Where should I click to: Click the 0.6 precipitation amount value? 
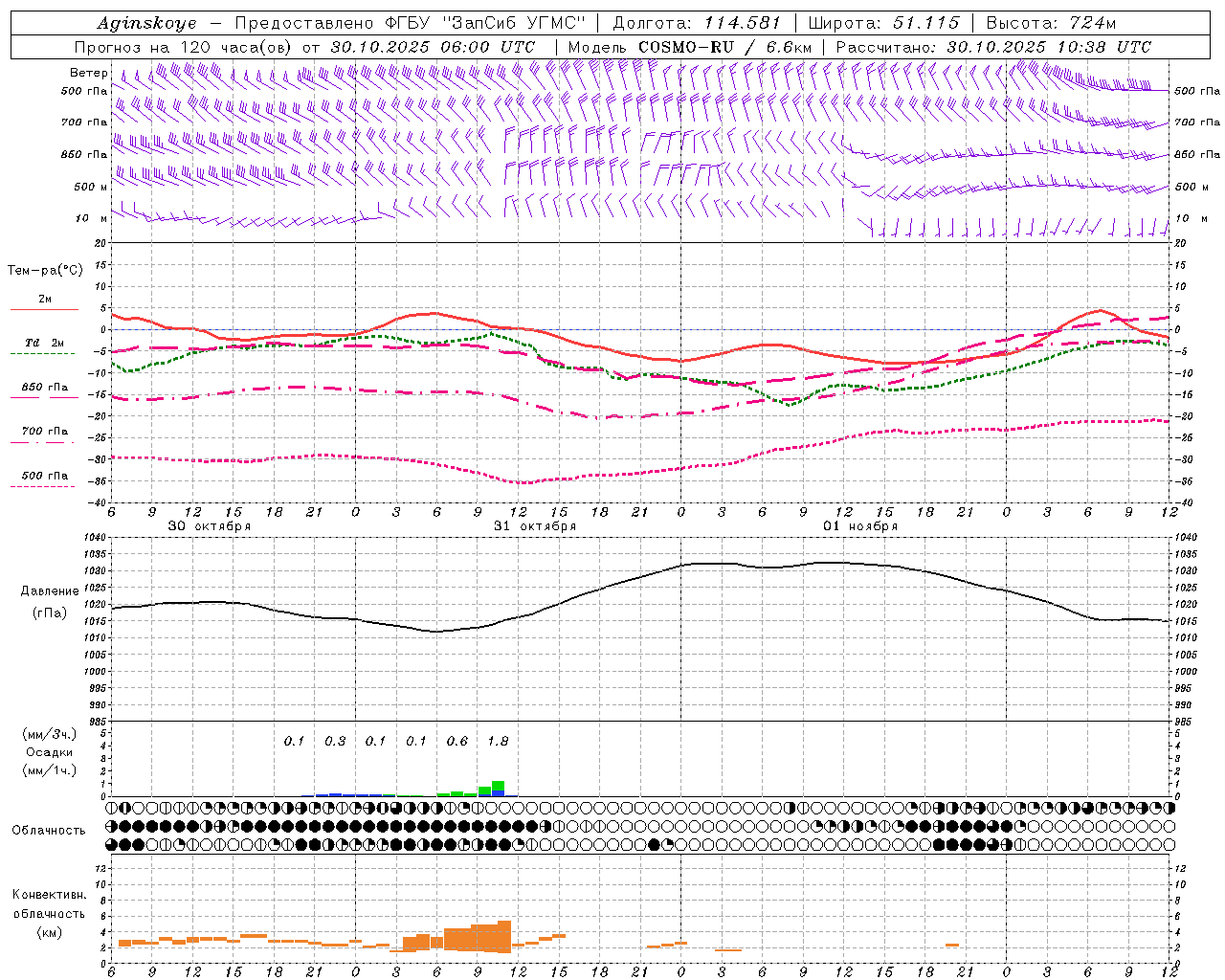pyautogui.click(x=457, y=741)
